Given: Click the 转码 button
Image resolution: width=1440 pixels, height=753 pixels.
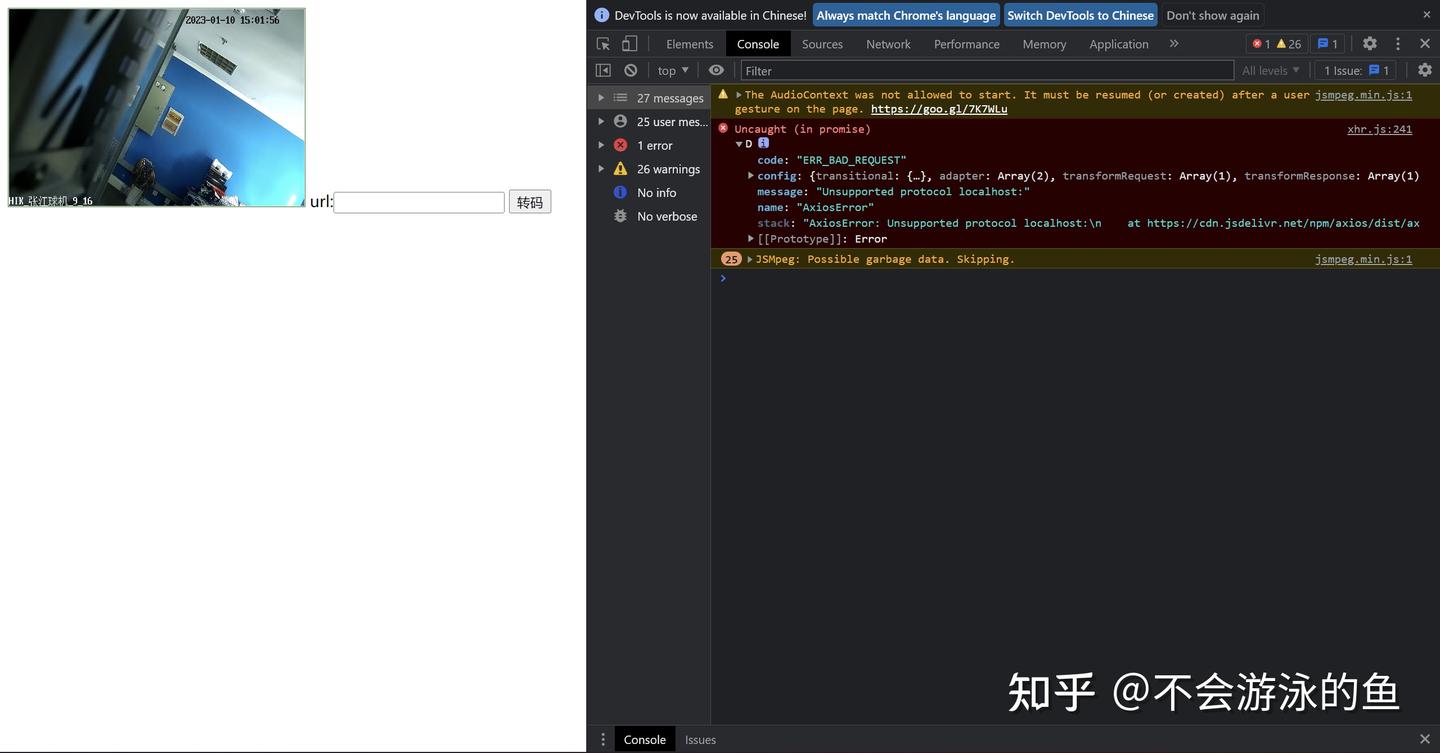Looking at the screenshot, I should pos(530,202).
